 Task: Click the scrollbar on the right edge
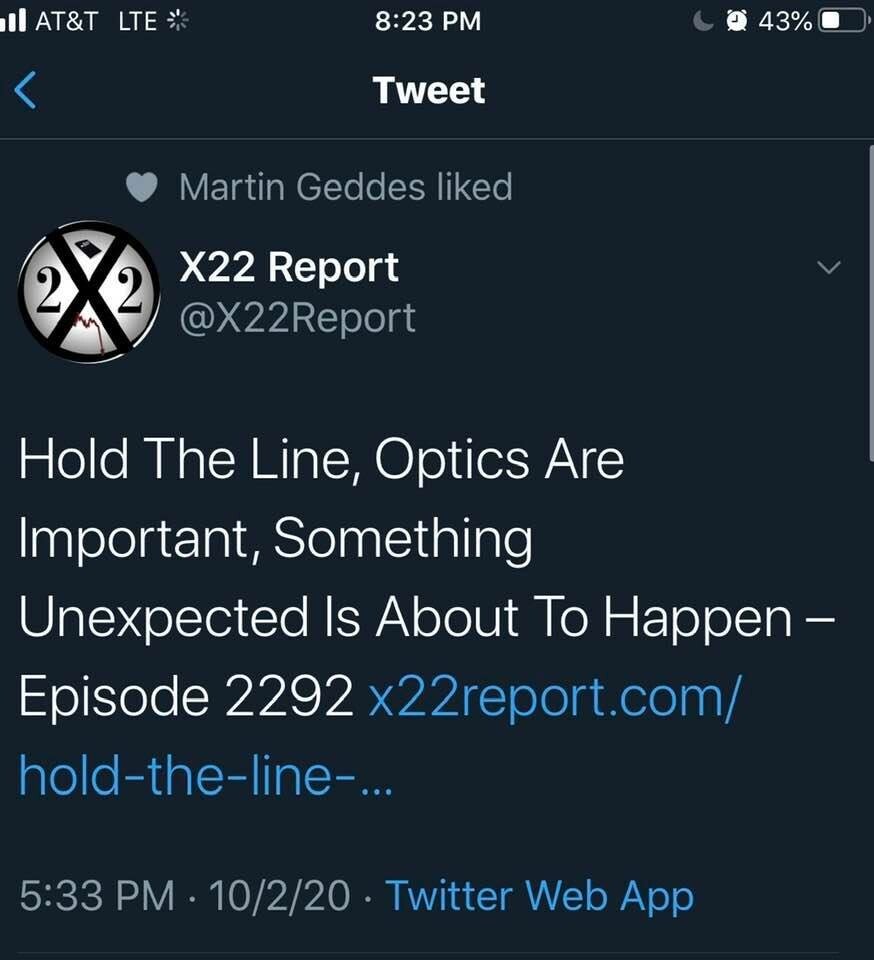point(870,300)
